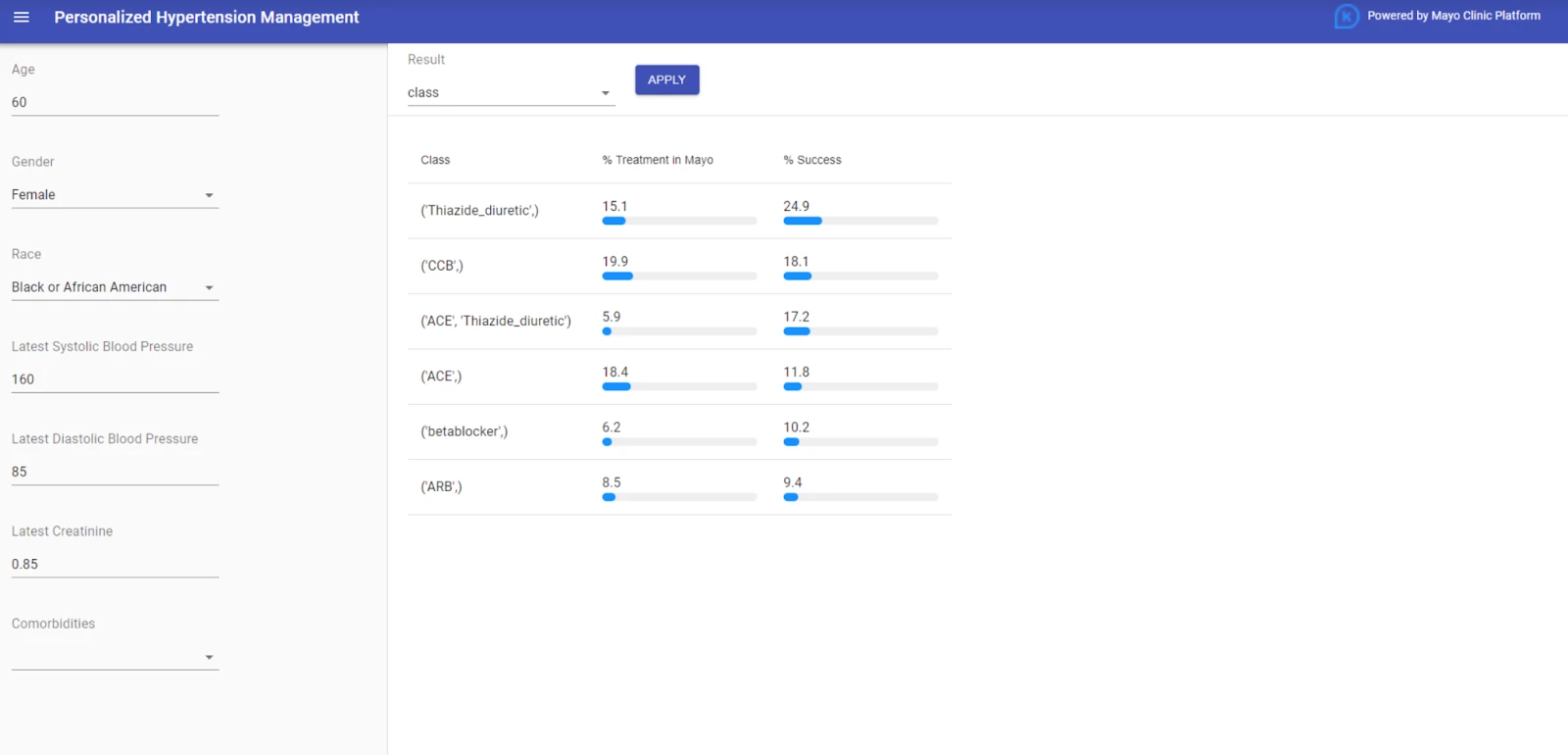Open the Race dropdown showing Black or African American
This screenshot has width=1568, height=755.
115,287
